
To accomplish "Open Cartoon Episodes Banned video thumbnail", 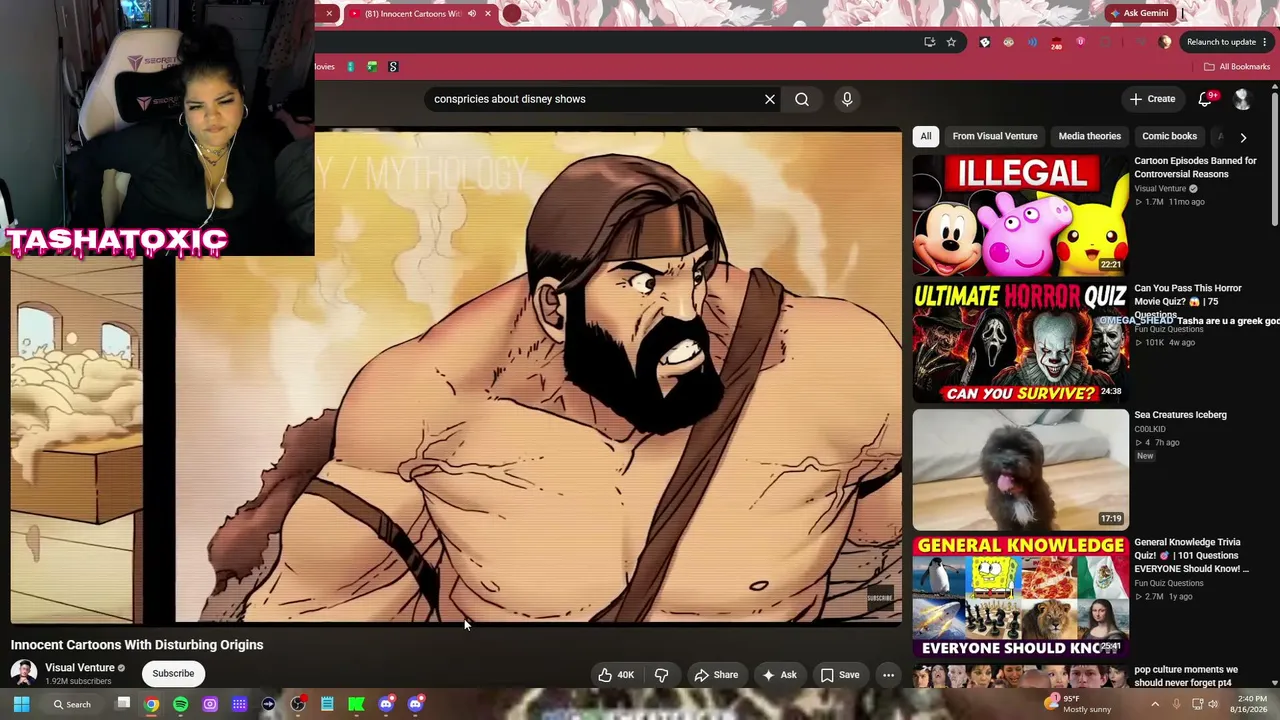I will tap(1020, 214).
